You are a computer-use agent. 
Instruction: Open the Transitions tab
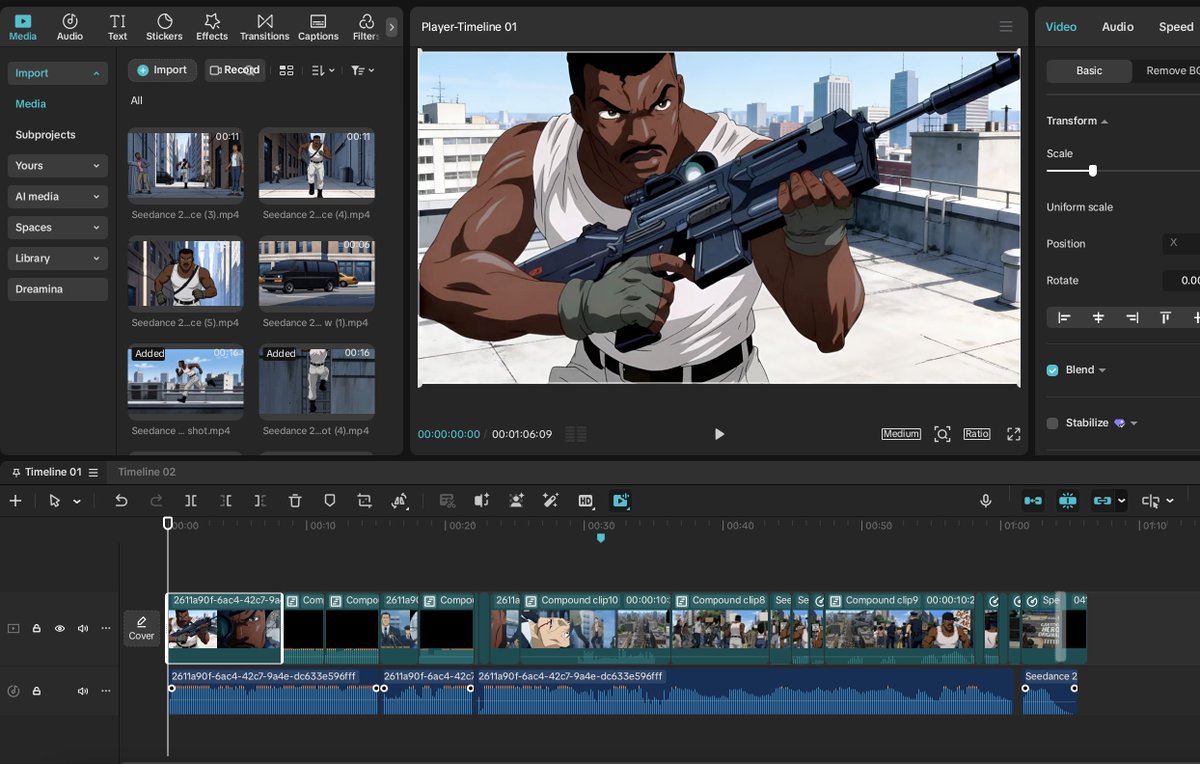point(264,27)
